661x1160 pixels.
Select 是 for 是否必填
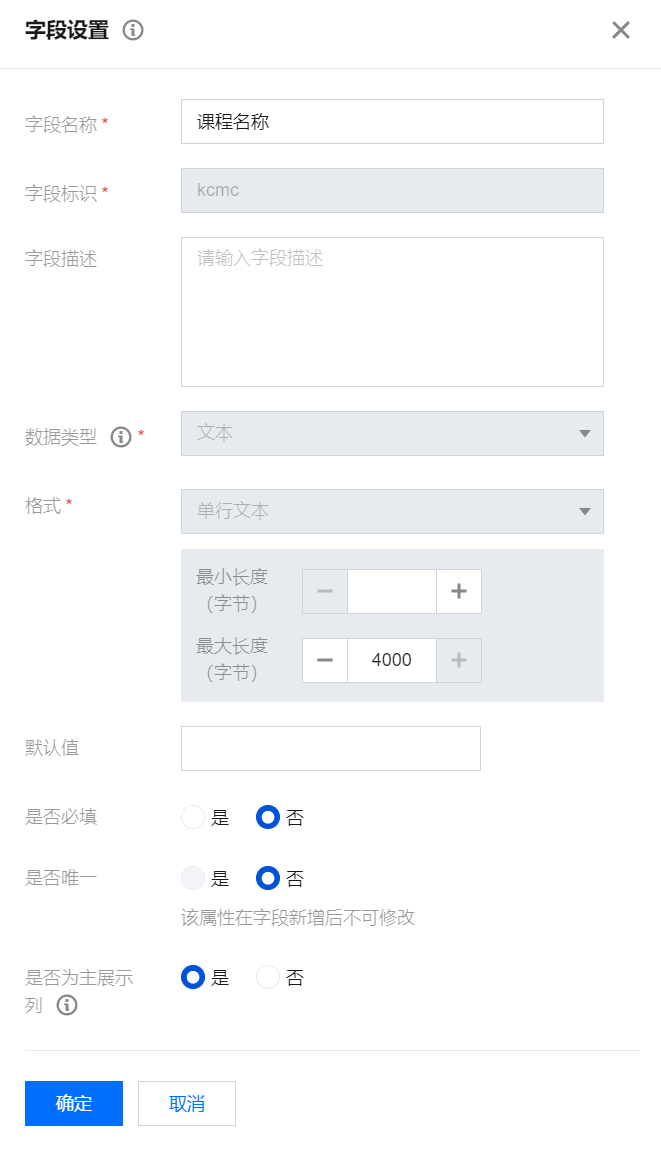(193, 817)
